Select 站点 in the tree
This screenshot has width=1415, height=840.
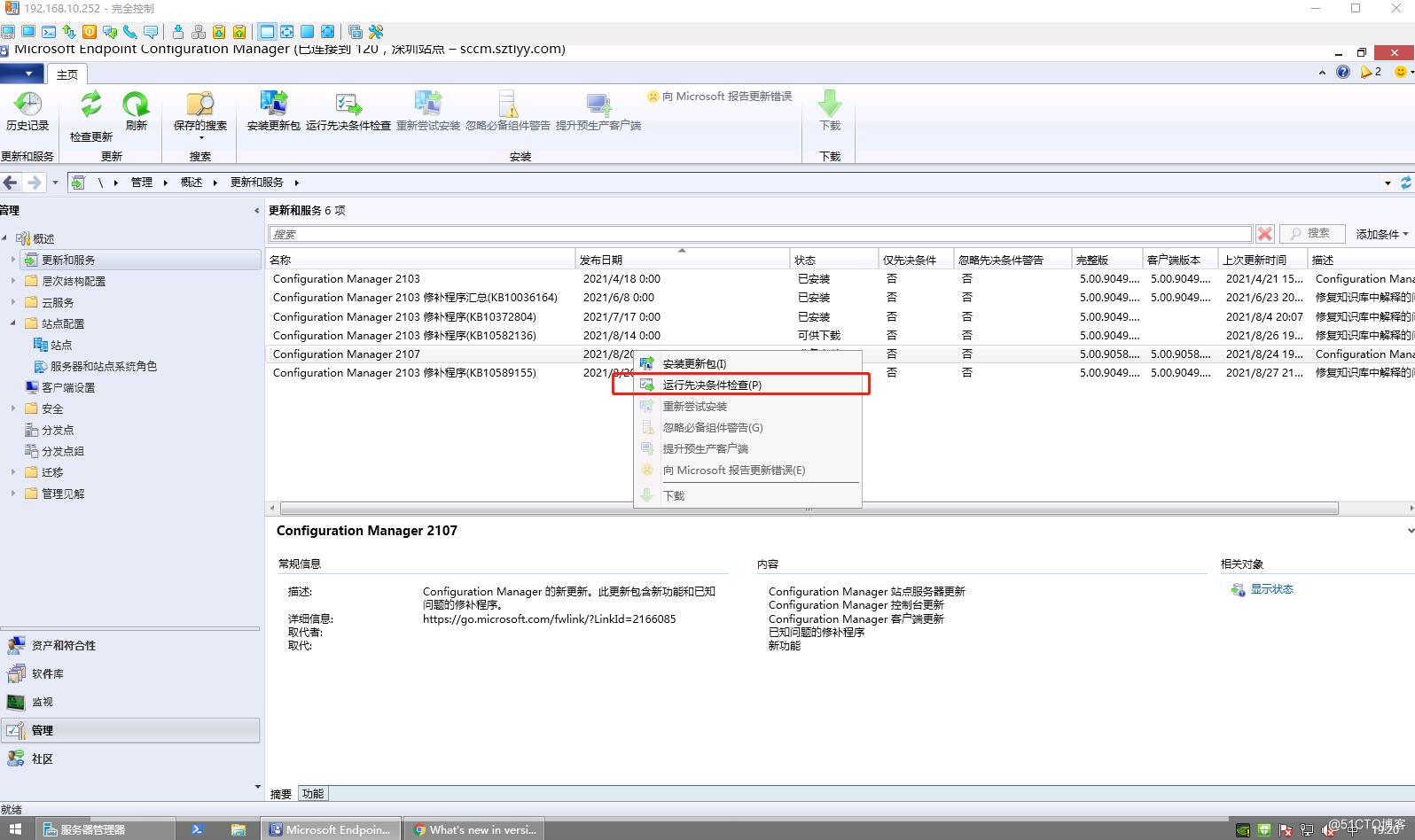coord(61,345)
